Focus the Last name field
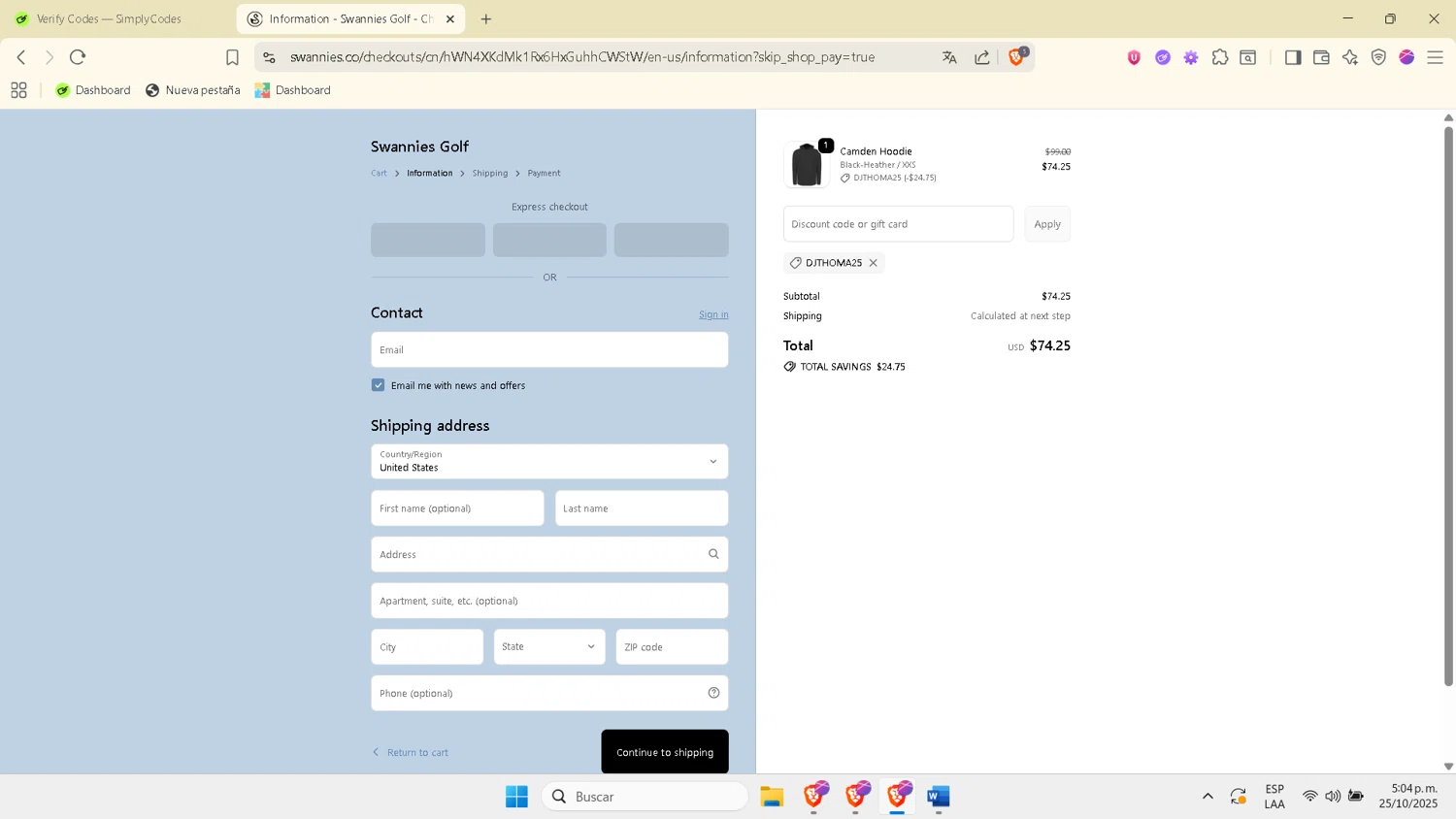This screenshot has width=1456, height=819. (x=642, y=508)
